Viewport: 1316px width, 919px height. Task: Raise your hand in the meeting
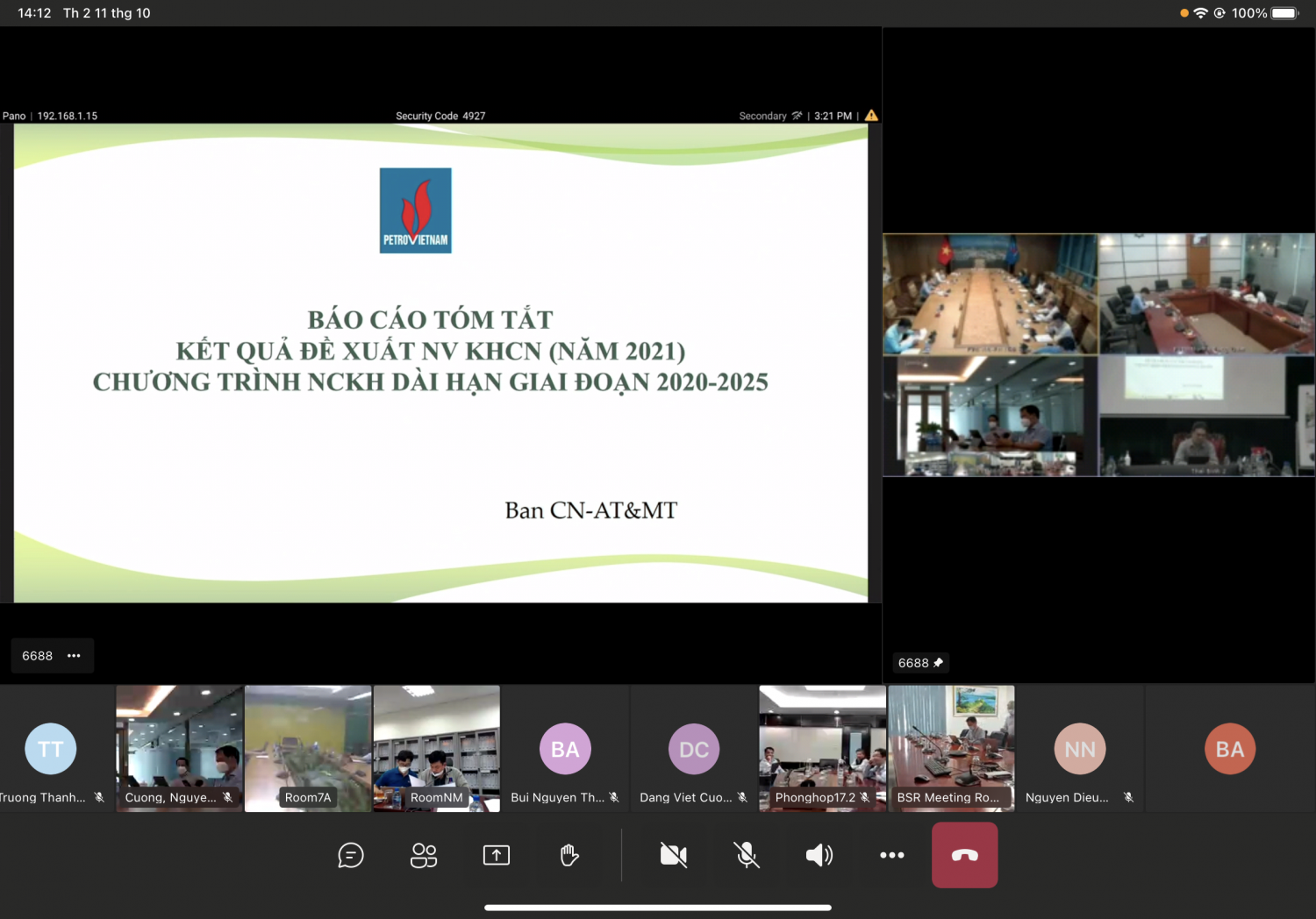point(569,855)
